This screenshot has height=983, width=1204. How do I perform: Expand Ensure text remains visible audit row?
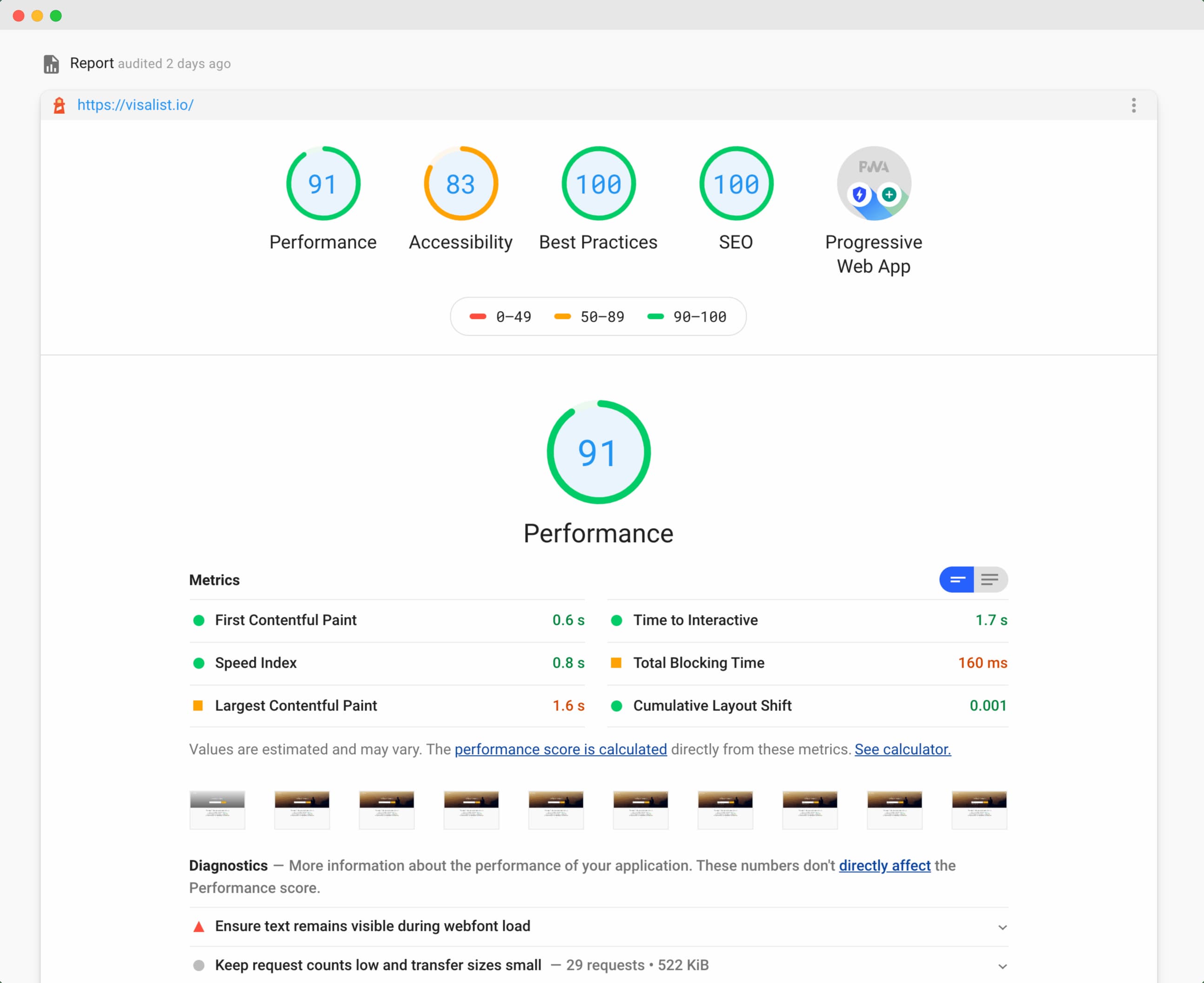(598, 926)
